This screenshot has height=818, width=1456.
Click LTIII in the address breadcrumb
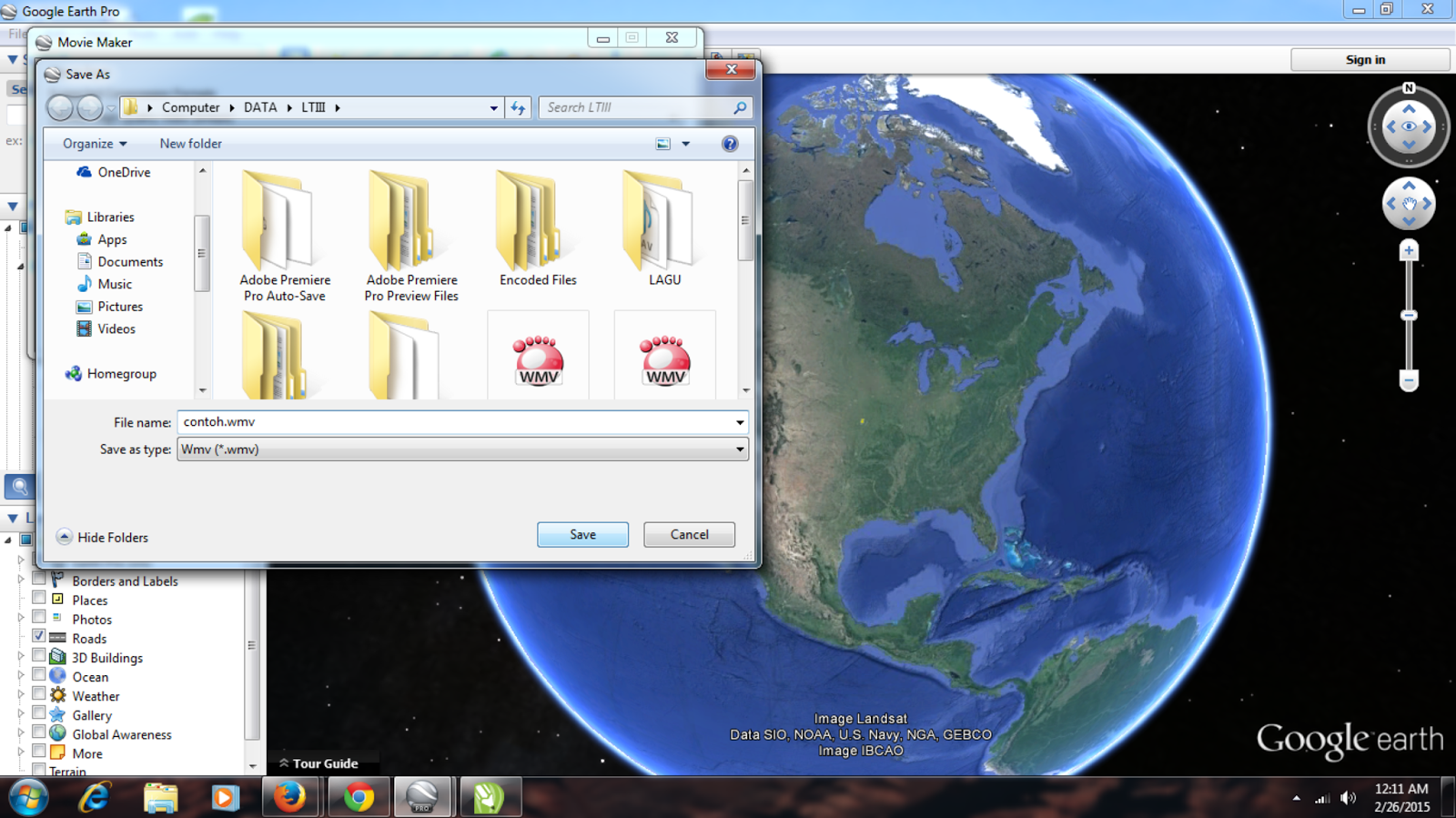coord(313,107)
